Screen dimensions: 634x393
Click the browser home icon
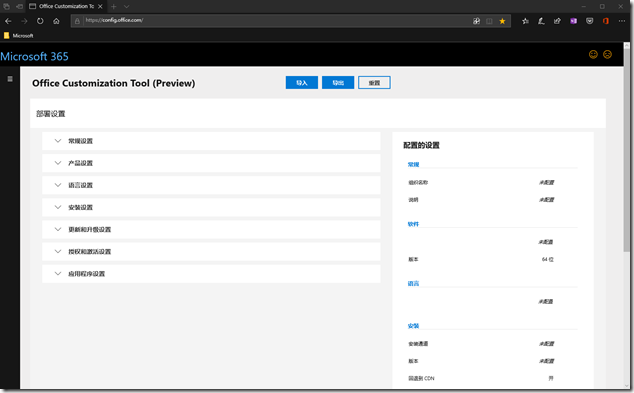click(56, 21)
